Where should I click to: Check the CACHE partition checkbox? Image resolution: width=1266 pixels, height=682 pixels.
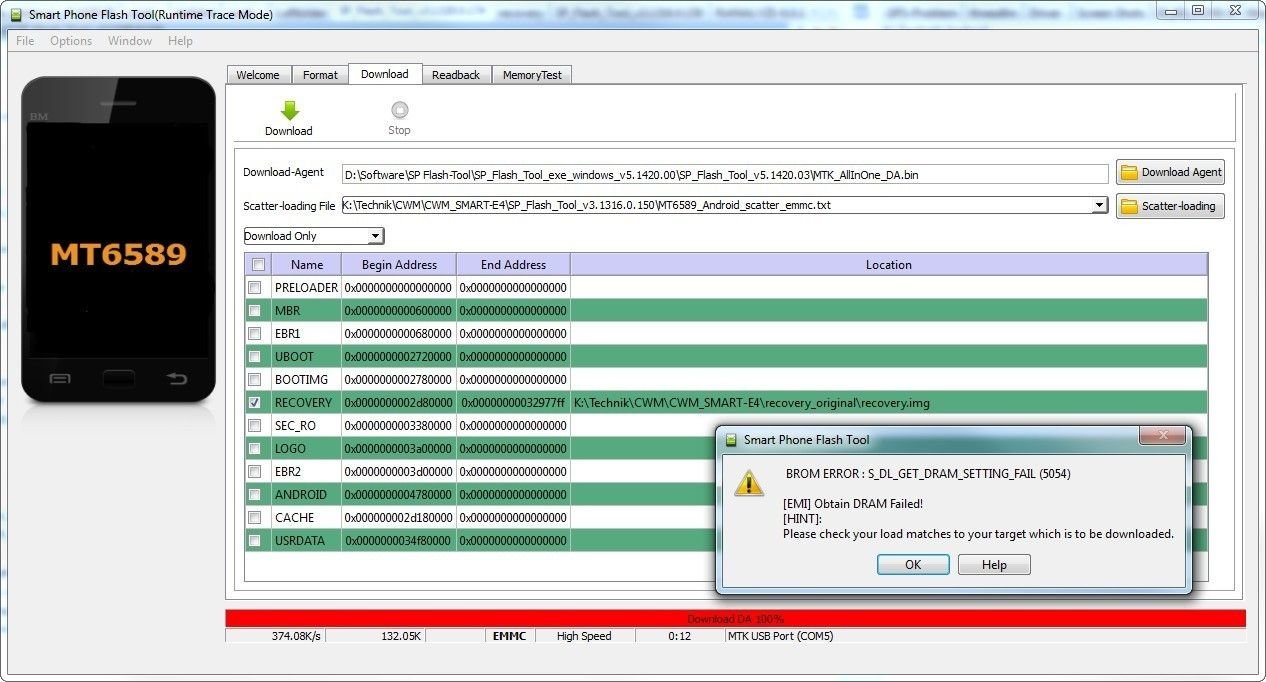coord(255,518)
